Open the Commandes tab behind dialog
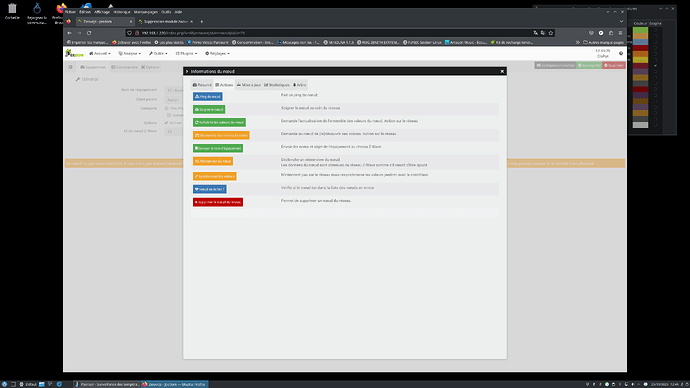 point(125,67)
